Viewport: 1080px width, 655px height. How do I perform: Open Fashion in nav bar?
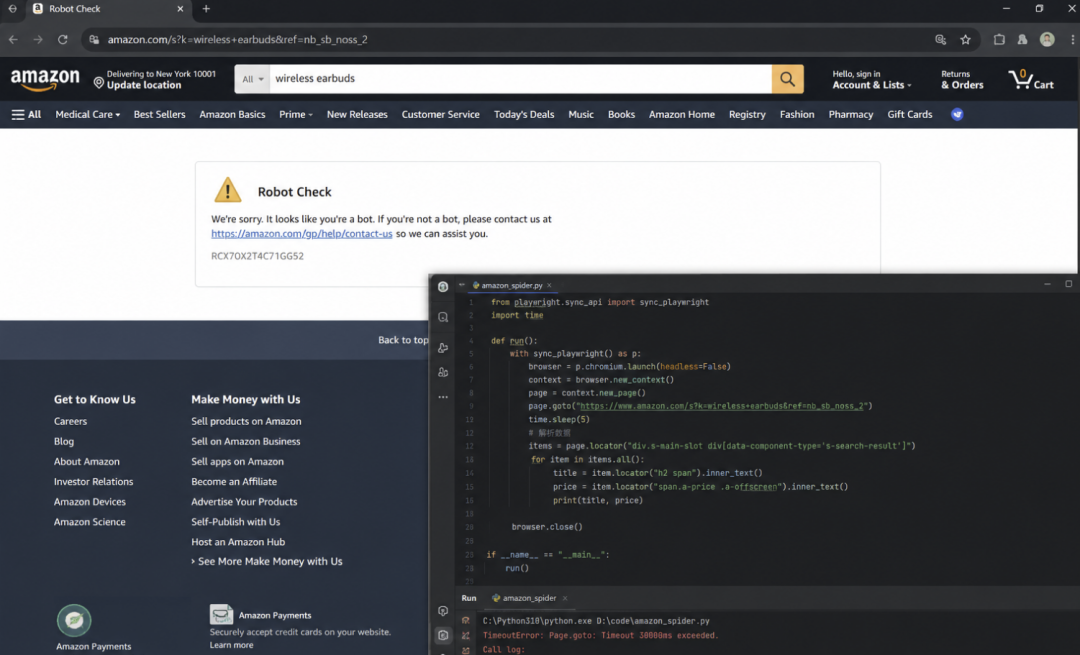click(x=796, y=114)
